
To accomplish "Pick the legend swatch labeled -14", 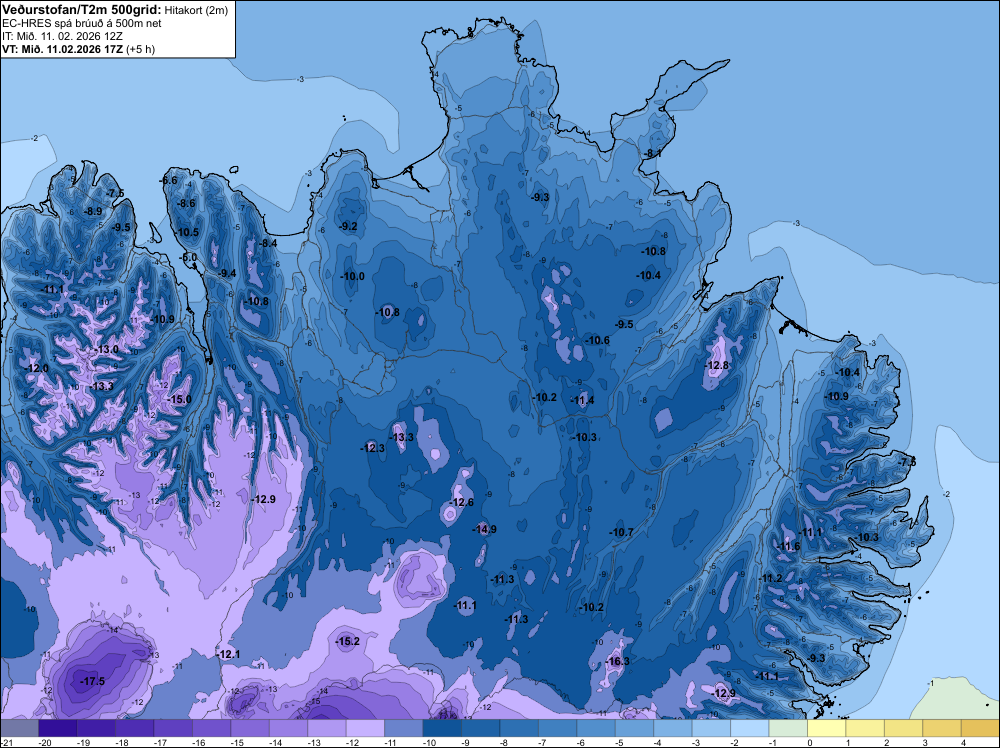I will (x=288, y=728).
